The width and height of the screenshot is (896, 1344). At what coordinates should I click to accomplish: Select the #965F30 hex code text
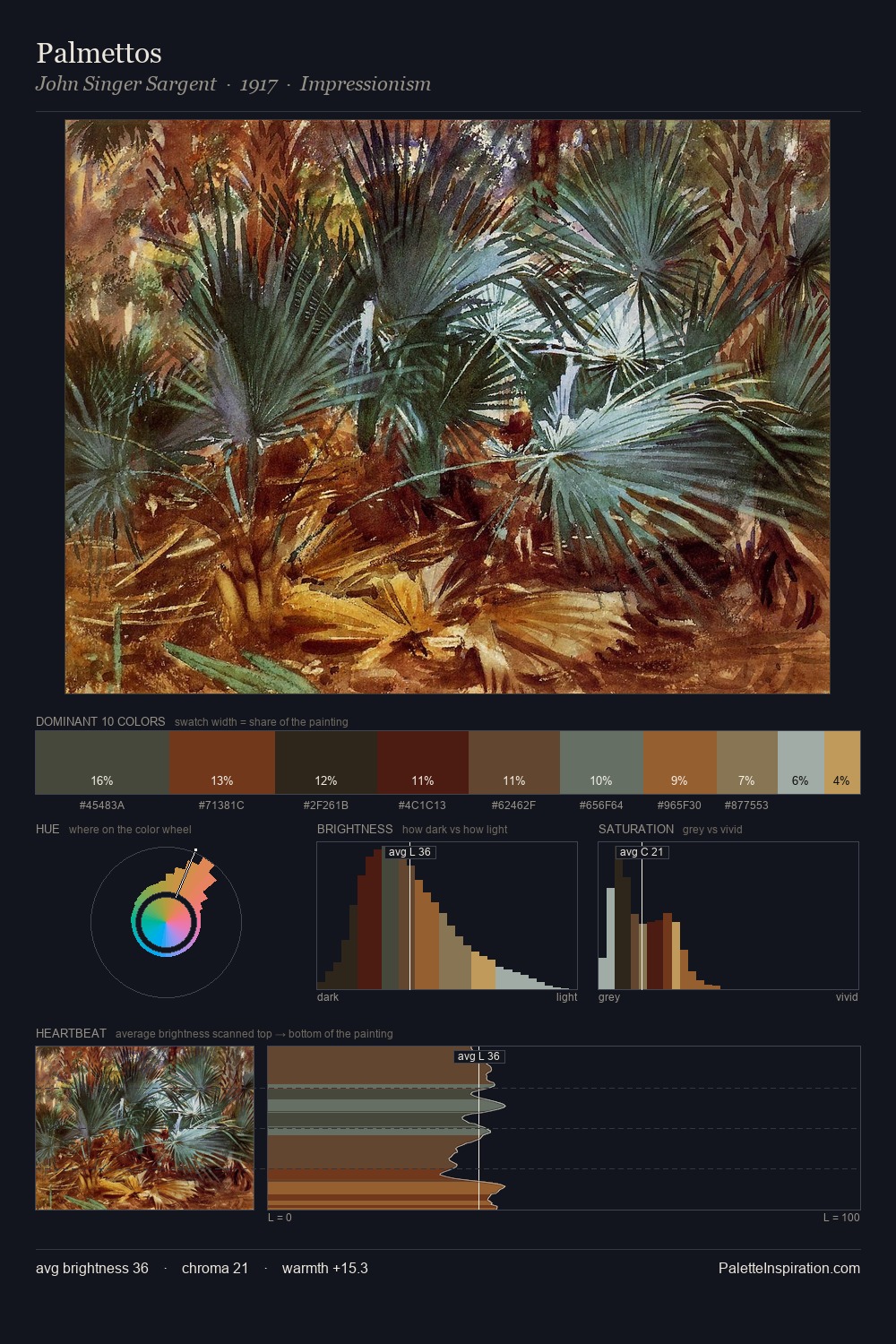[679, 805]
